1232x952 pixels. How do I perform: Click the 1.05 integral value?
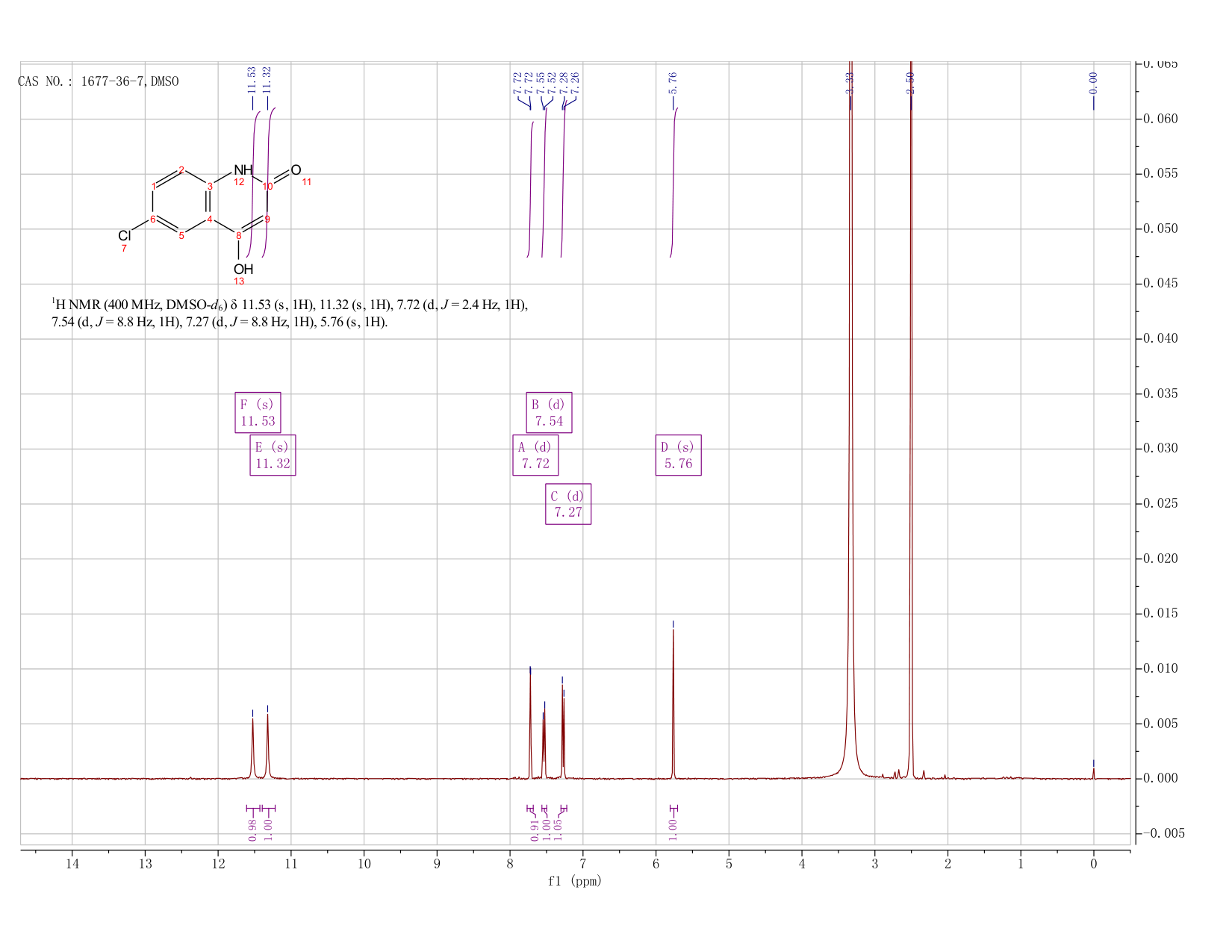tap(557, 830)
